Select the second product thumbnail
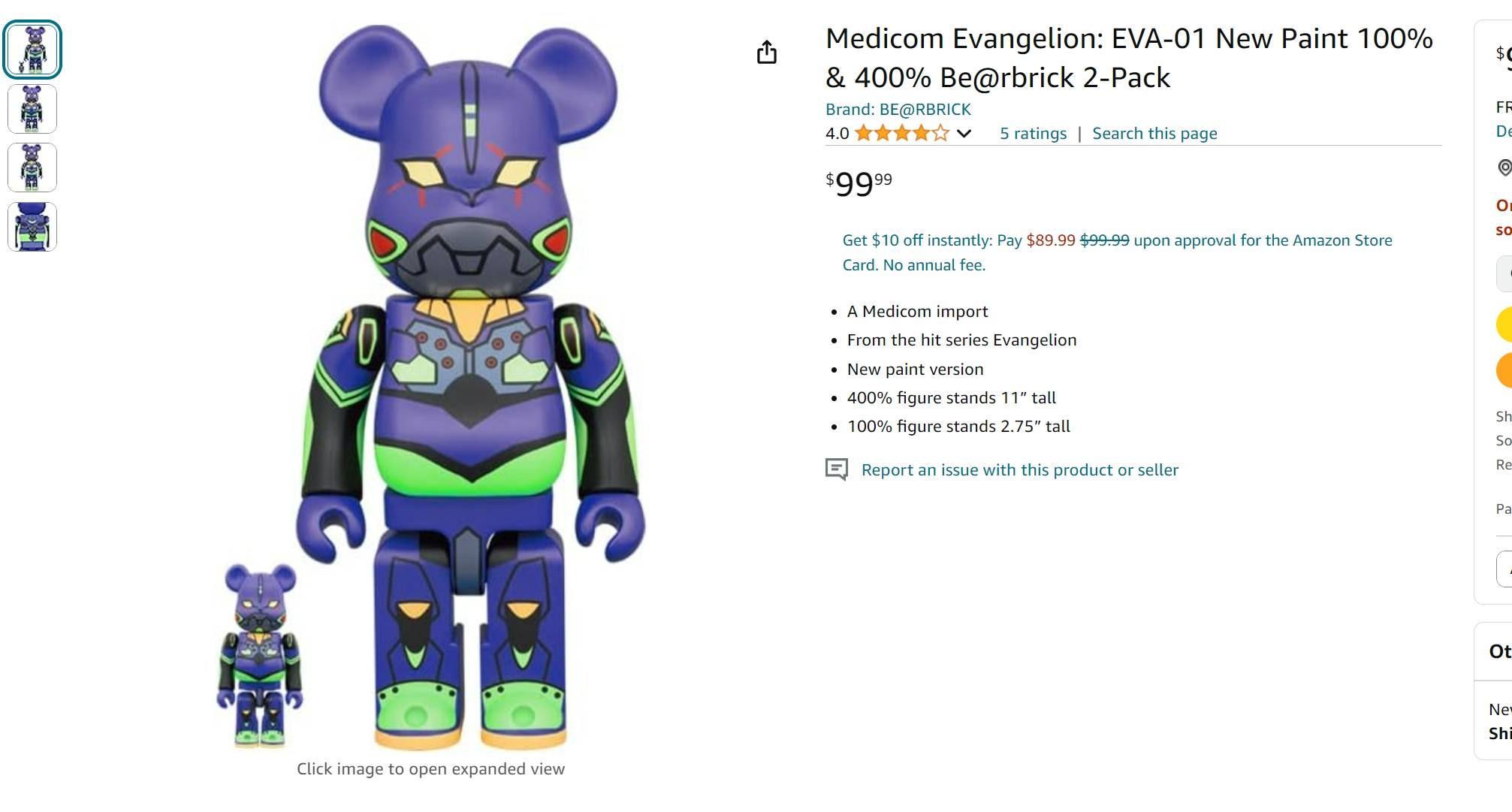Screen dimensions: 1512x812 [32, 109]
